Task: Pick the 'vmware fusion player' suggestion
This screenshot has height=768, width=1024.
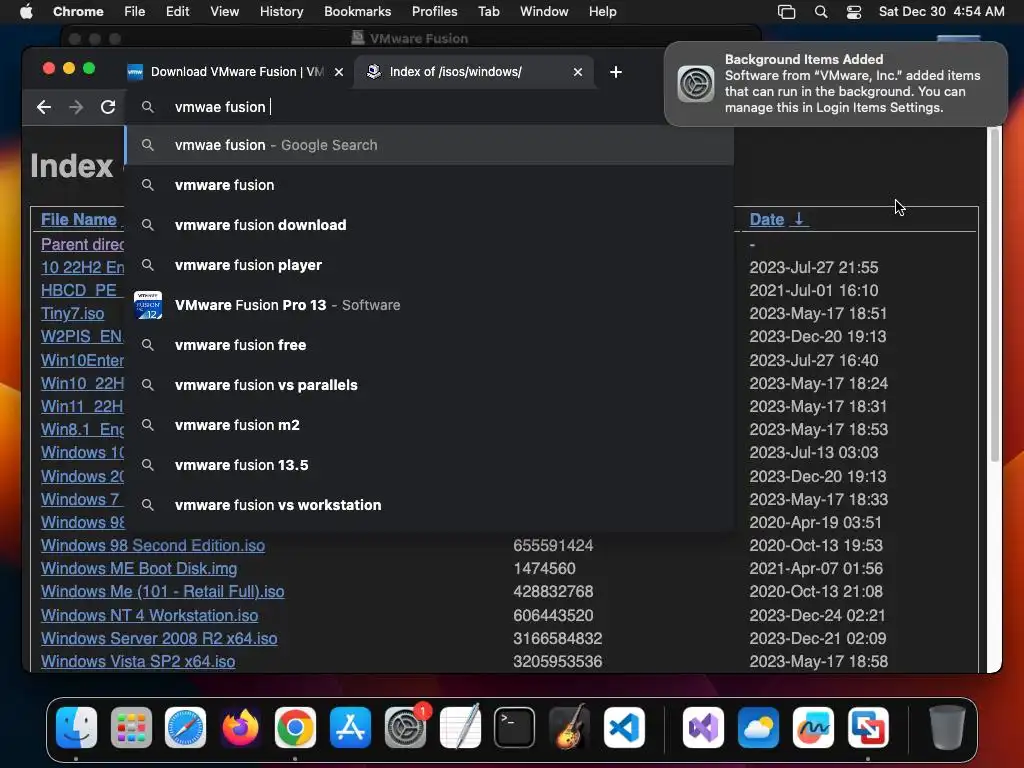Action: (x=430, y=265)
